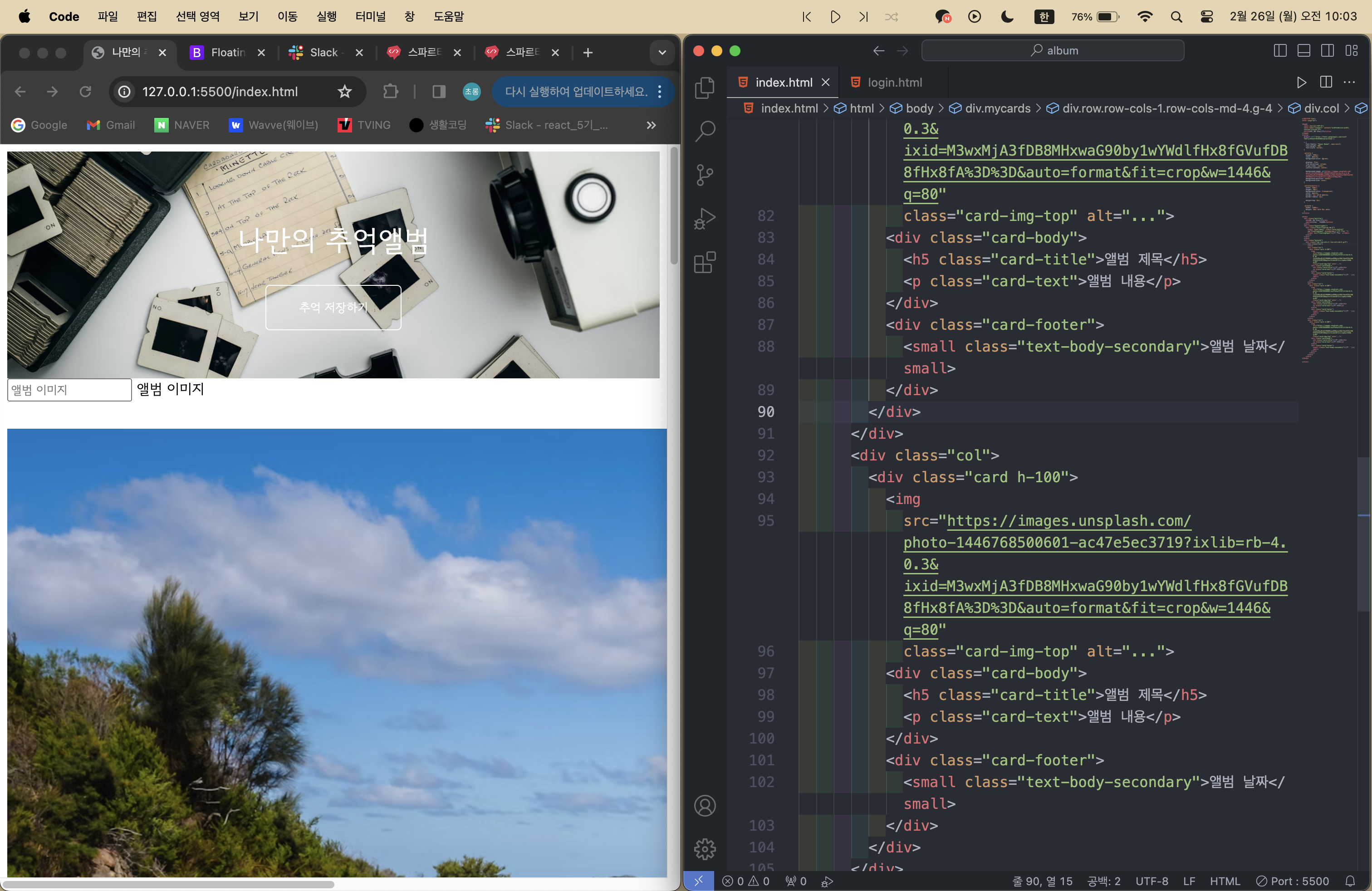This screenshot has height=891, width=1372.
Task: Change LF end-of-line sequence
Action: pos(1189,881)
